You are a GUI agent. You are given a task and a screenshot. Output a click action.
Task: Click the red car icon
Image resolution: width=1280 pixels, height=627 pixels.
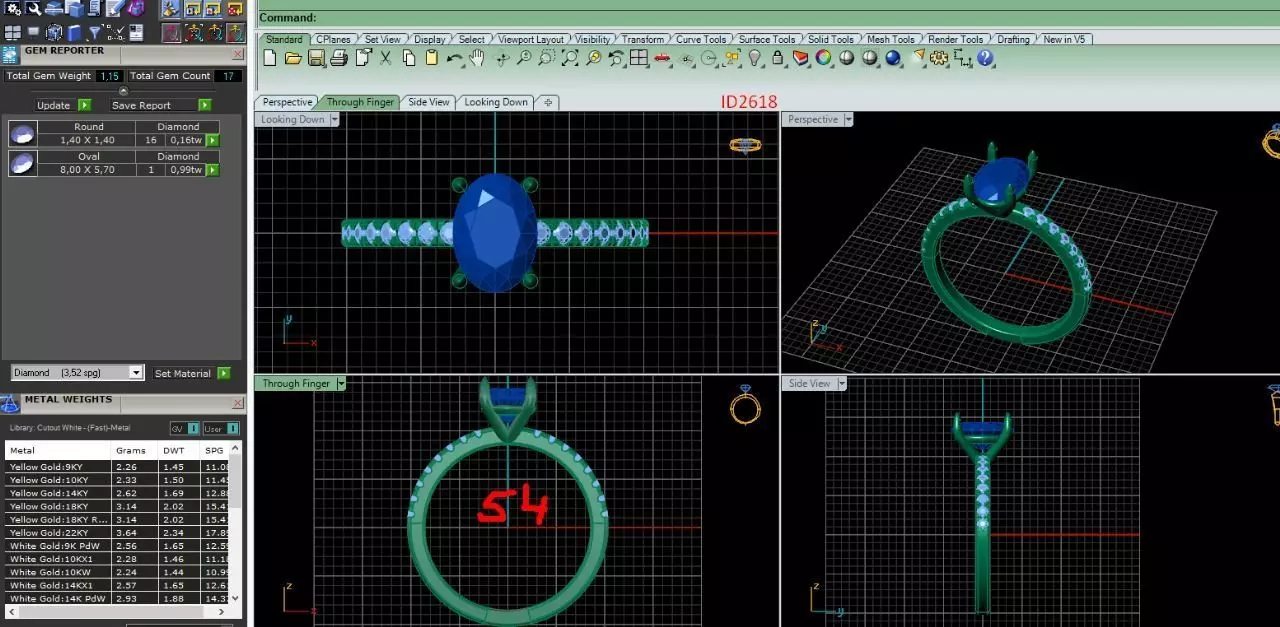(x=662, y=59)
